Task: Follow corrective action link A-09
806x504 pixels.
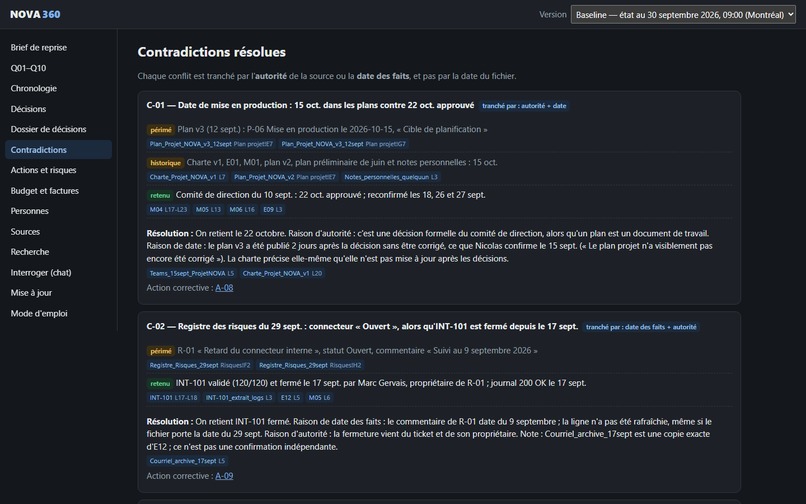Action: (x=224, y=476)
